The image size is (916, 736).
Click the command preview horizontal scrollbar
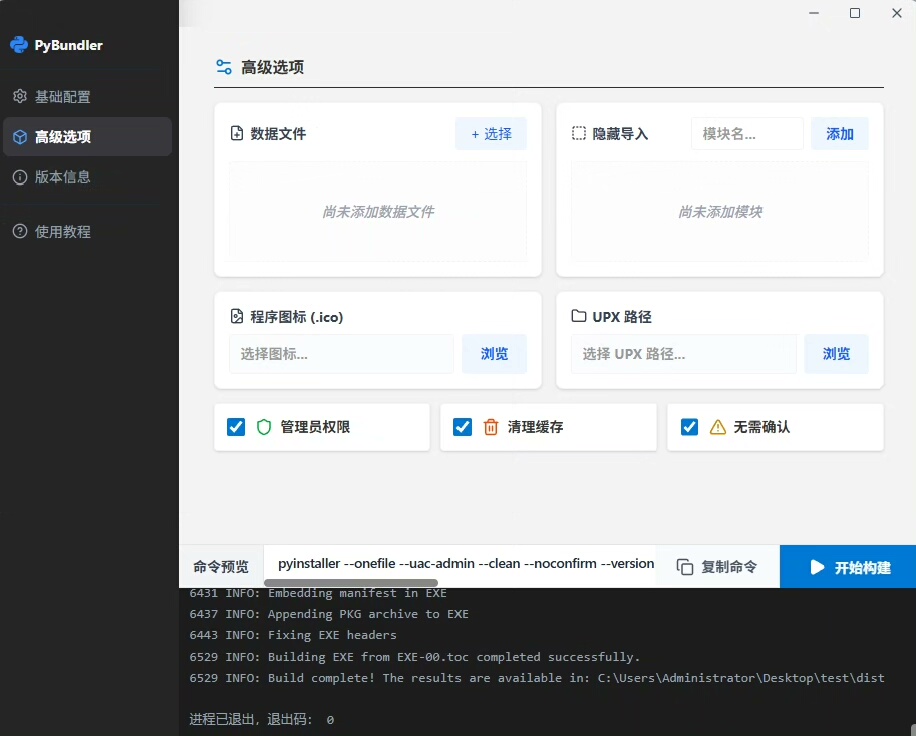(351, 582)
